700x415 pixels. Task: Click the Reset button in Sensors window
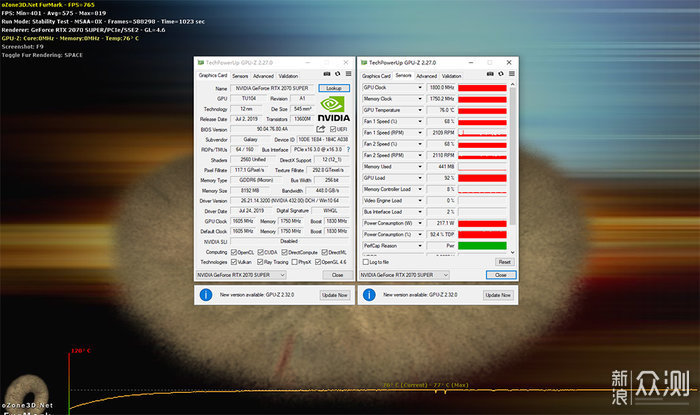point(504,262)
